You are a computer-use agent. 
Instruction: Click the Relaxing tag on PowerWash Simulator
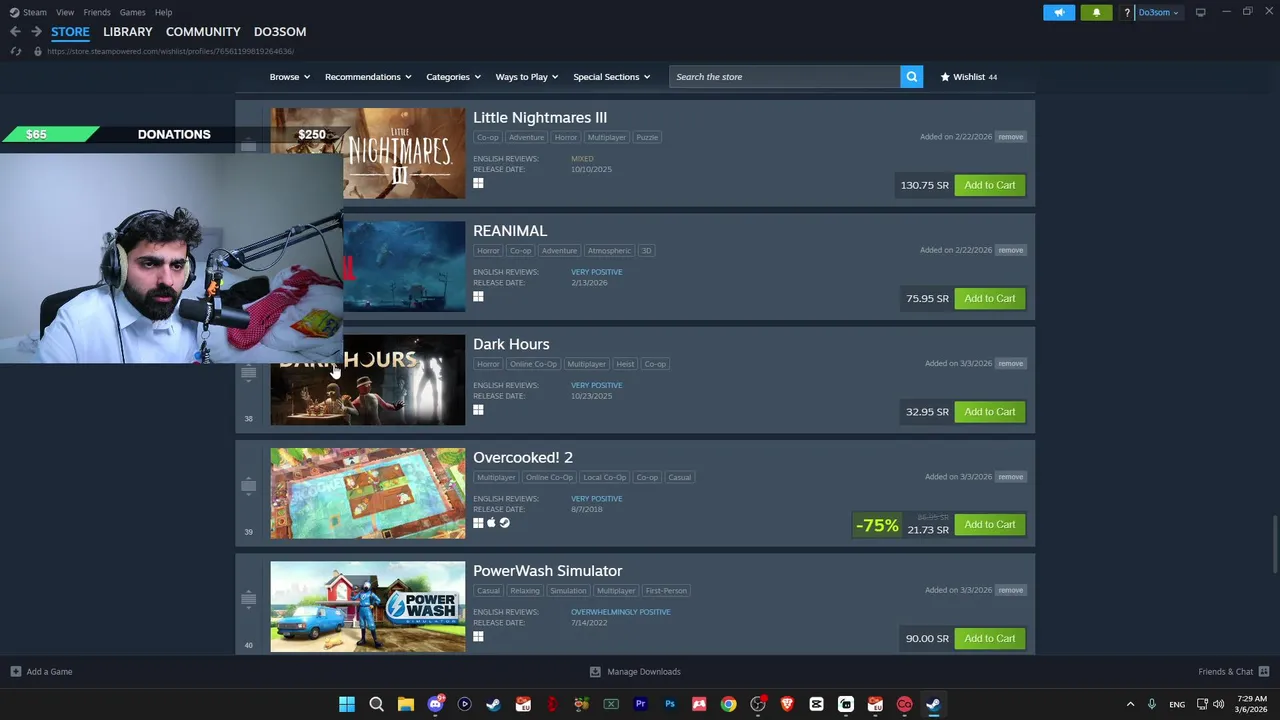(x=525, y=590)
